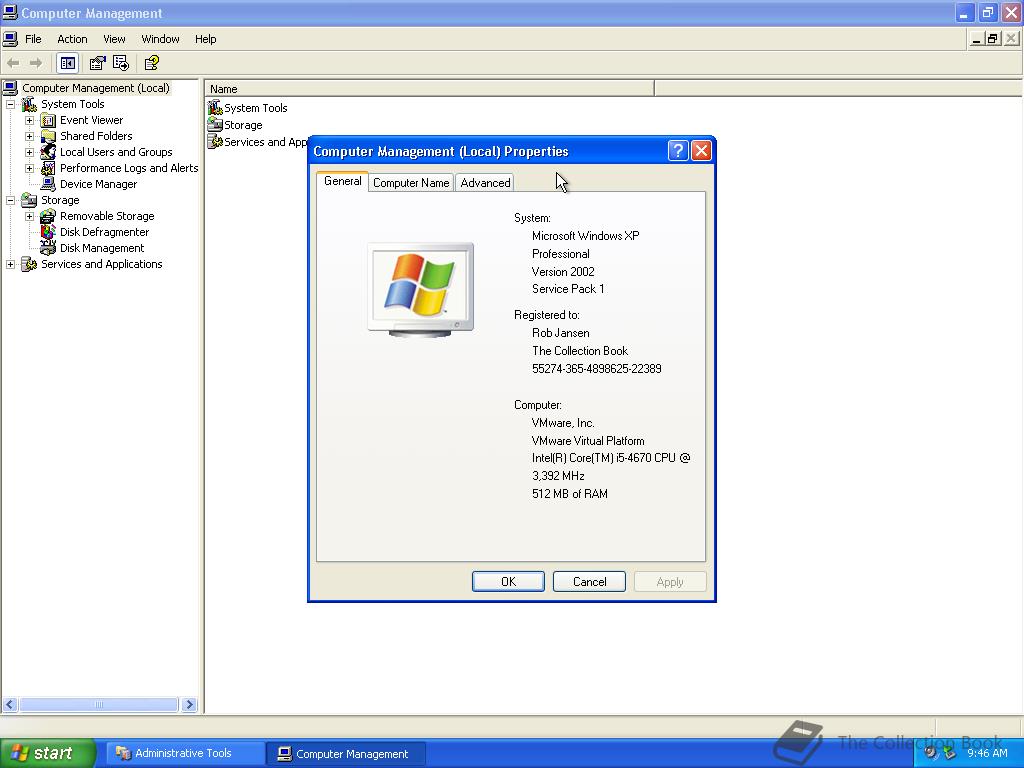Switch to the Computer Name tab
This screenshot has height=768, width=1024.
click(411, 183)
